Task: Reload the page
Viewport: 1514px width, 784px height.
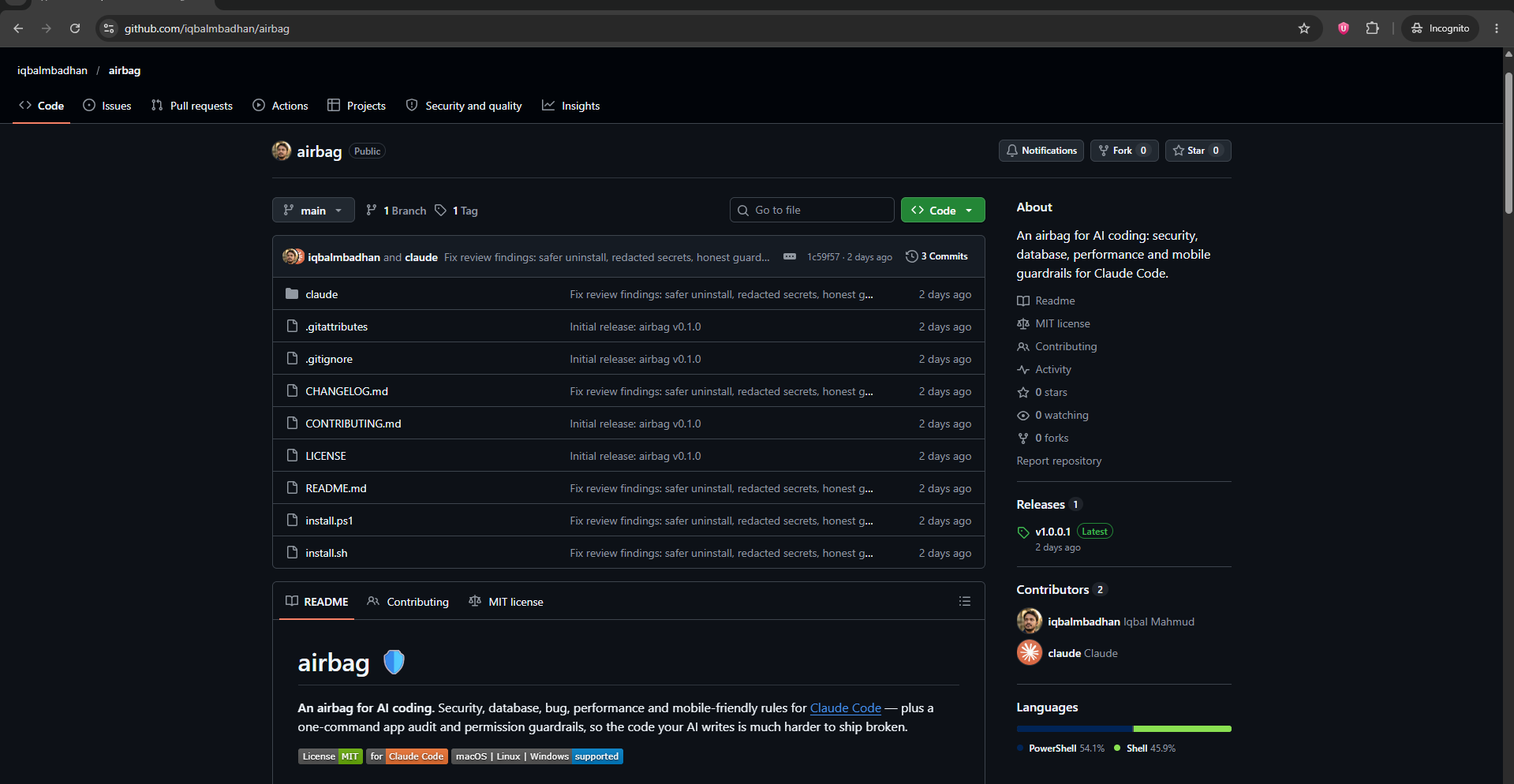Action: click(75, 28)
